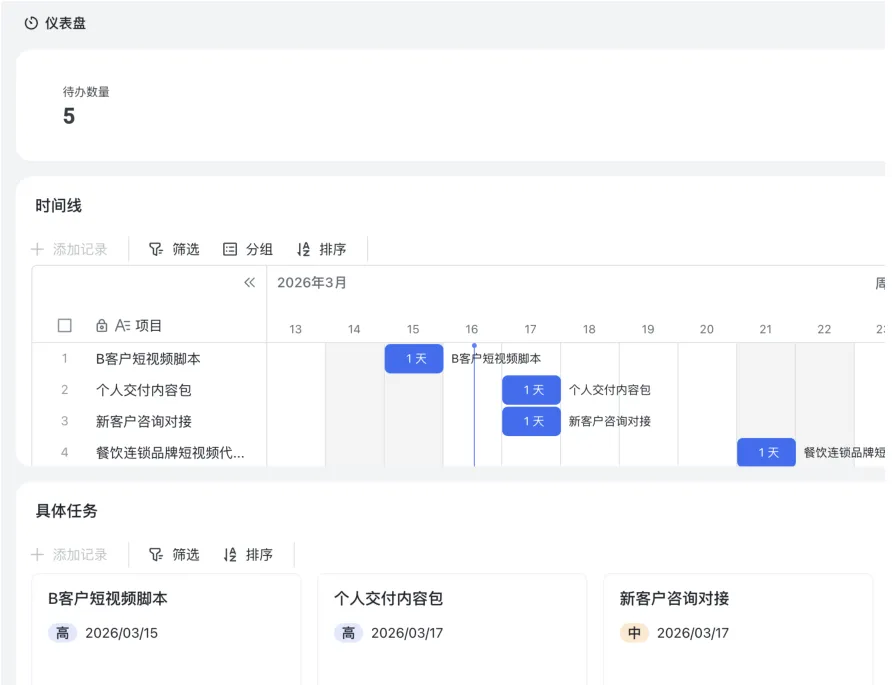892x685 pixels.
Task: Select row 2, 个人交付内容包, in the project list
Action: pos(149,390)
